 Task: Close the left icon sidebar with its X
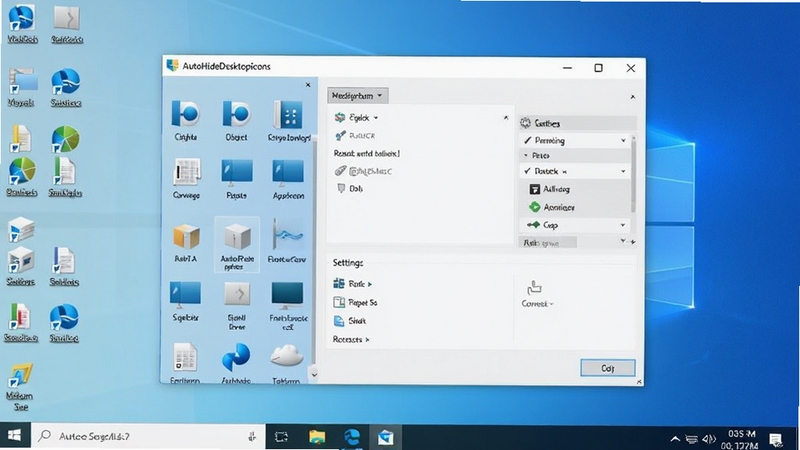point(308,85)
